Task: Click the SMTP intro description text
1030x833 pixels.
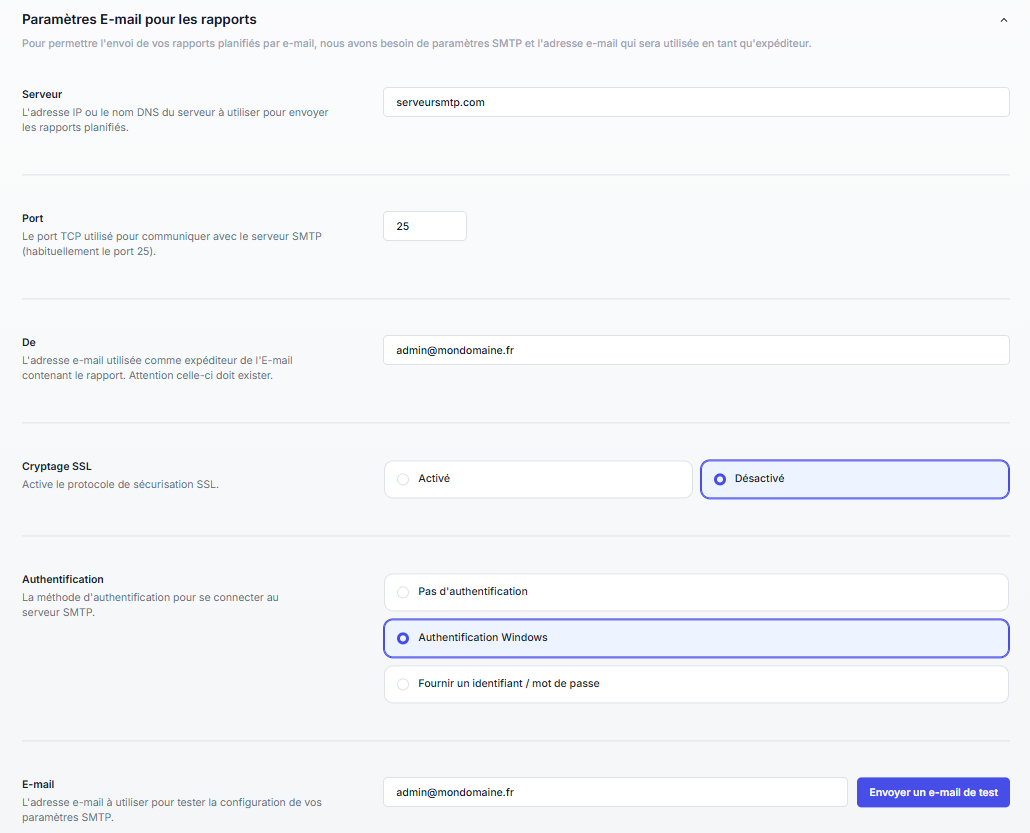Action: tap(416, 44)
